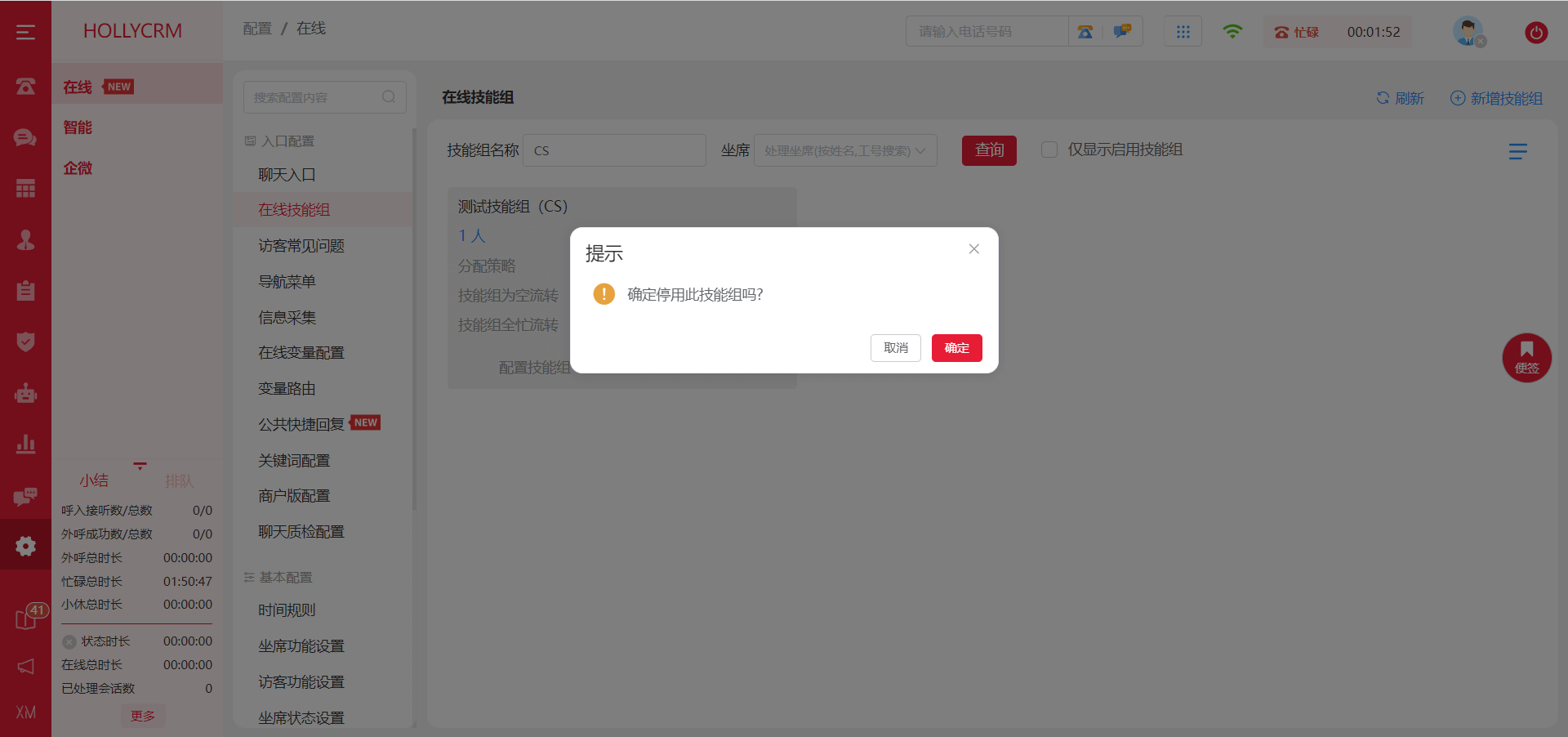Toggle the 仅显示启用技能组 checkbox
Image resolution: width=1568 pixels, height=737 pixels.
click(1049, 150)
